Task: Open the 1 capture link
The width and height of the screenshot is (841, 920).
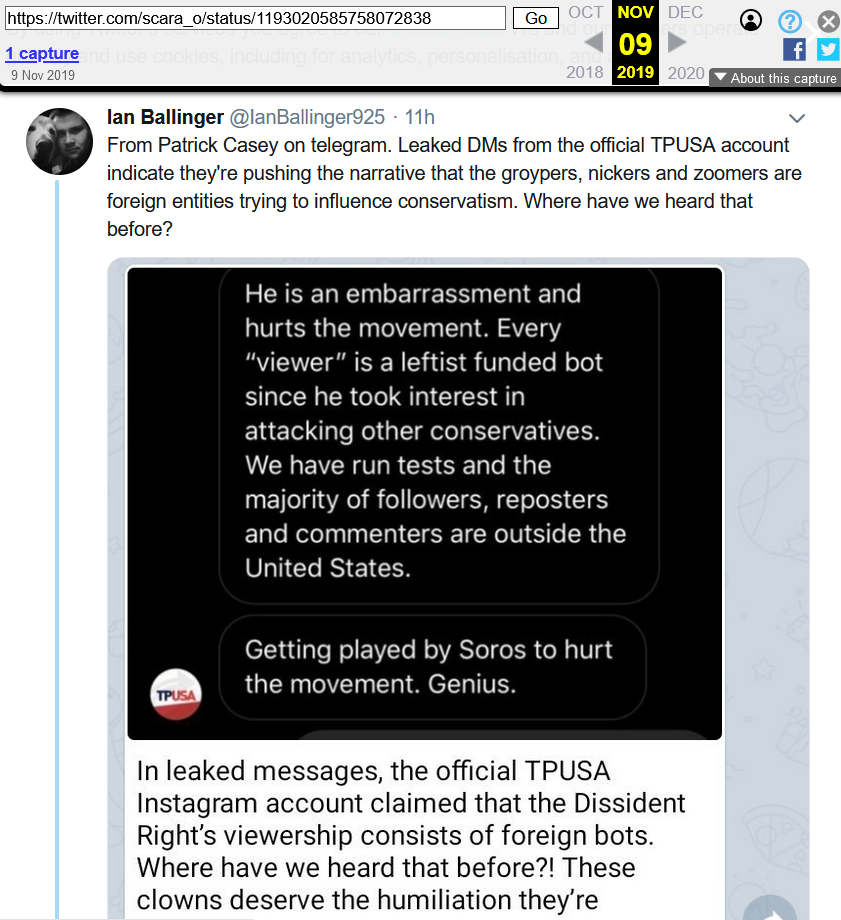Action: click(x=41, y=53)
